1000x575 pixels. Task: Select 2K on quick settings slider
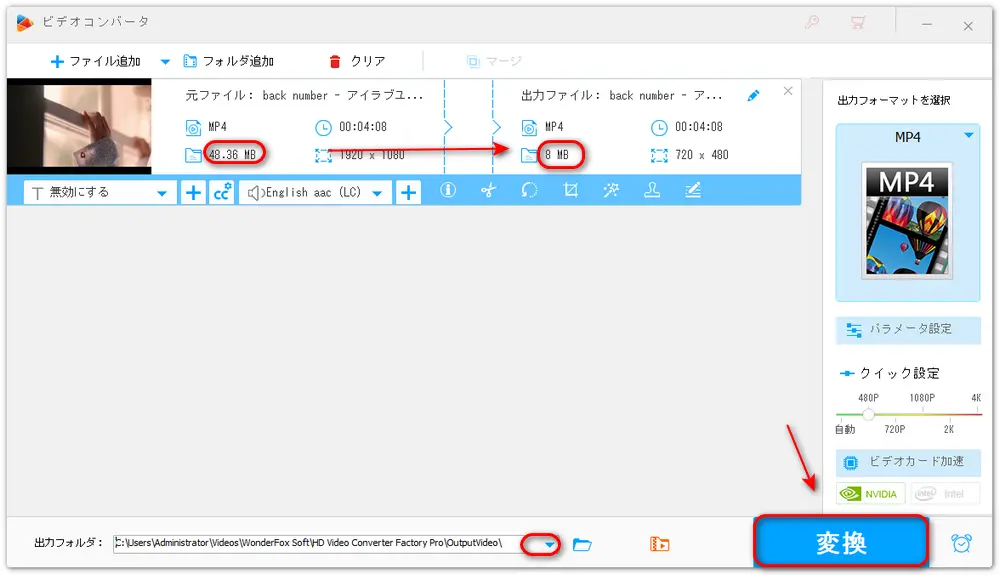pos(948,430)
